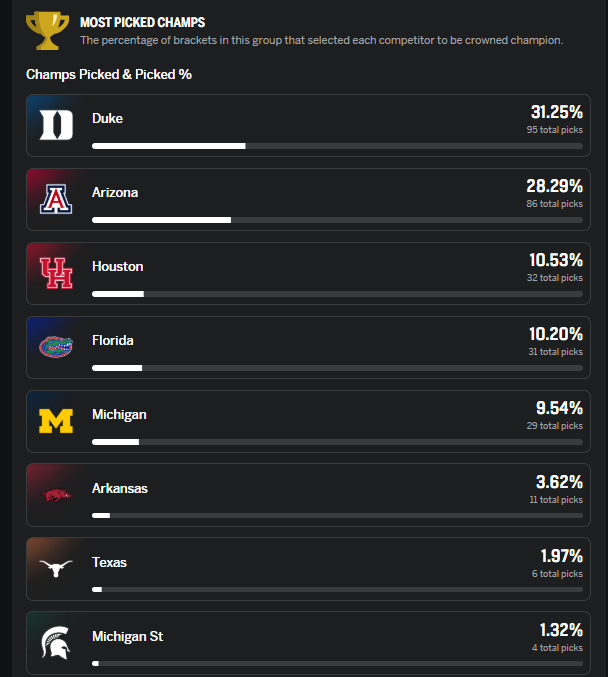Click the Houston Cougars logo

tap(56, 273)
